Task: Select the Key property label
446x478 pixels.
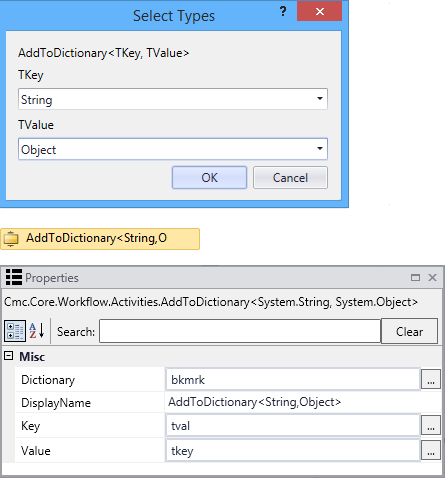Action: [30, 426]
